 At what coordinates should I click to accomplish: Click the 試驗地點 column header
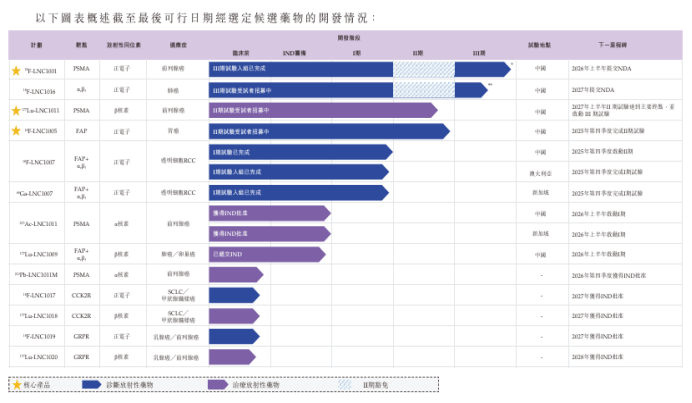[540, 45]
